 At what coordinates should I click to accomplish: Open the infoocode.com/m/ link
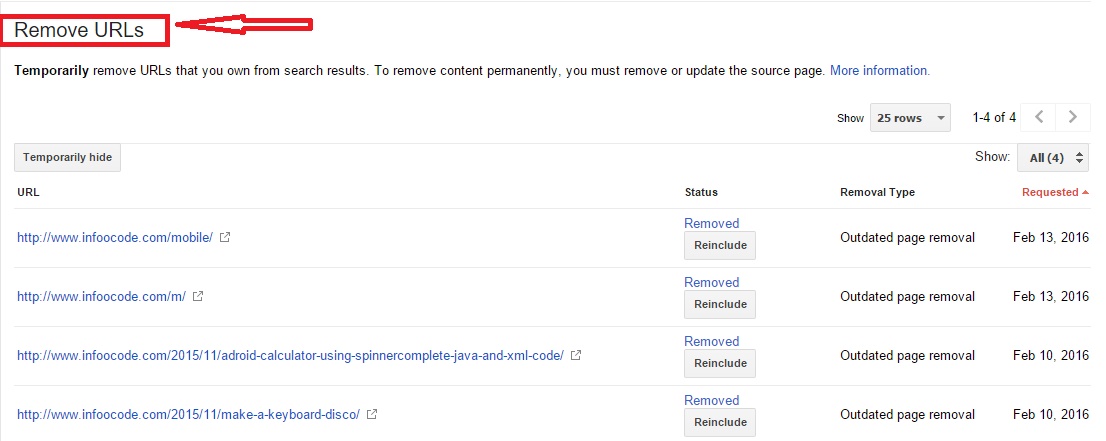pyautogui.click(x=101, y=297)
